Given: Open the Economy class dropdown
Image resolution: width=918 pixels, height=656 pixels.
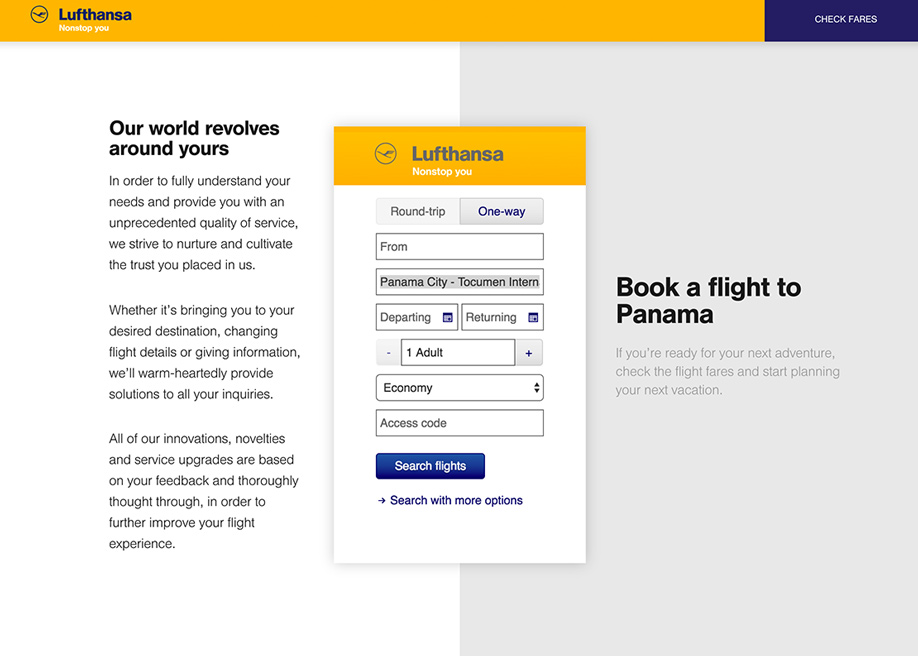Looking at the screenshot, I should [459, 388].
